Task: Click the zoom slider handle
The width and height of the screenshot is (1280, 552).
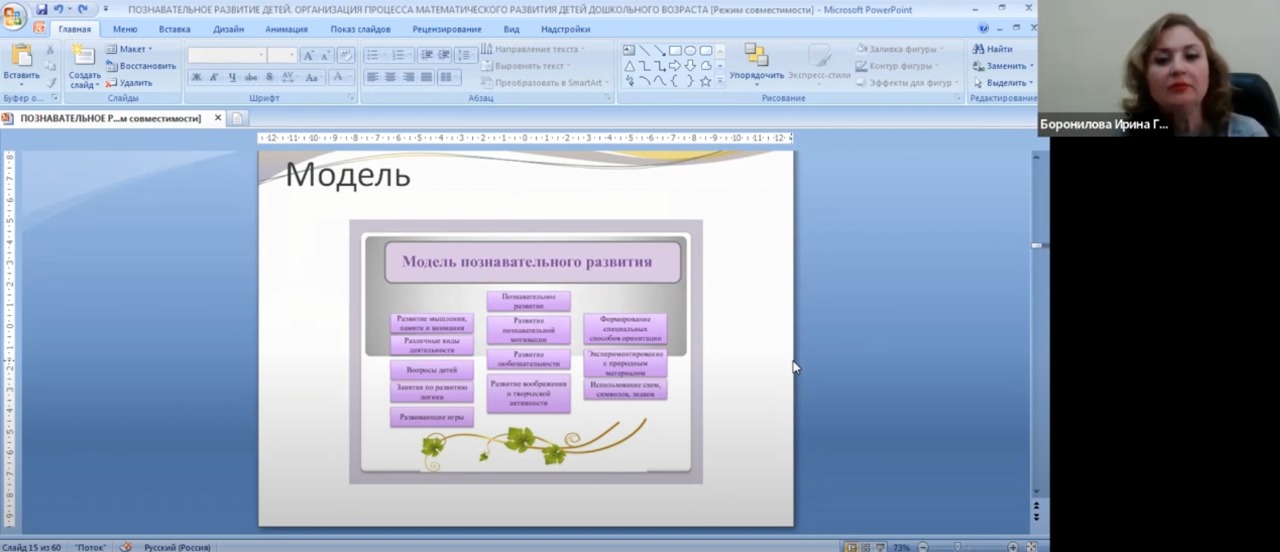Action: tap(957, 547)
